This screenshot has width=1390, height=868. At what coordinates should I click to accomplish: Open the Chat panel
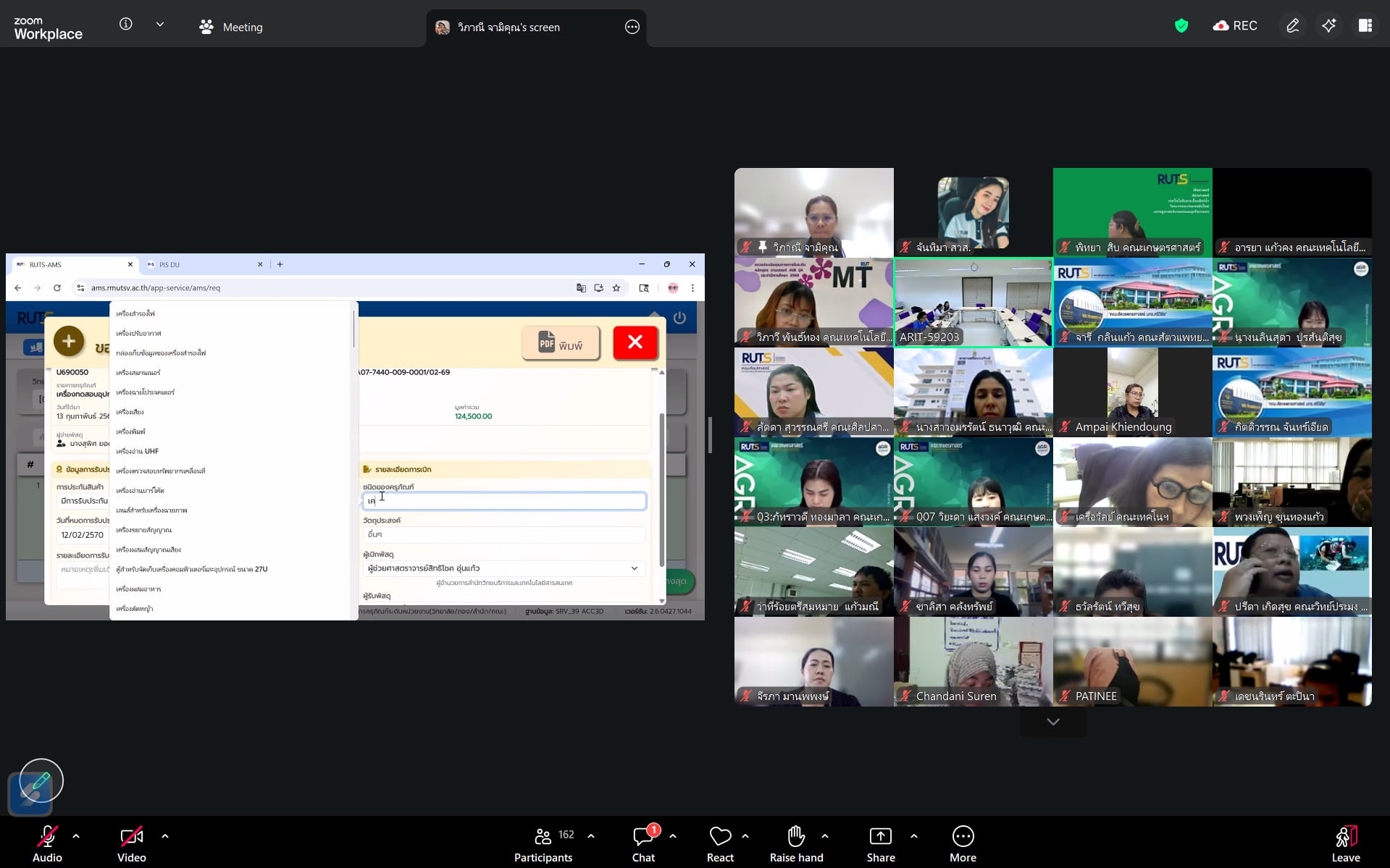tap(643, 837)
